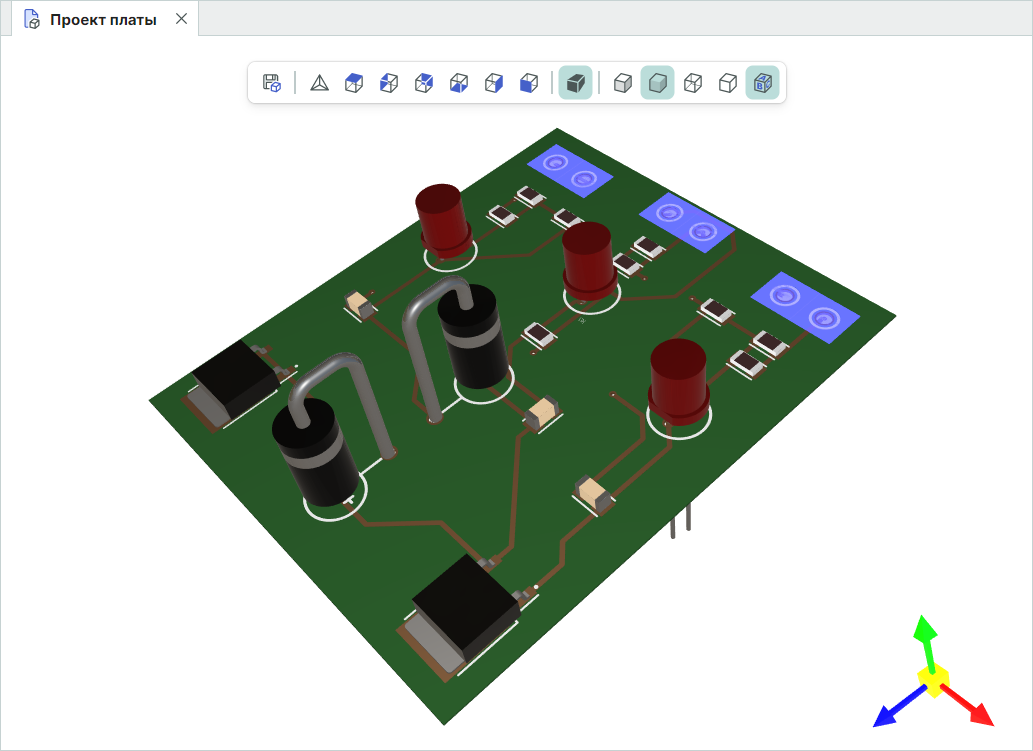The height and width of the screenshot is (751, 1033).
Task: Select the bottom view cube icon
Action: point(459,83)
